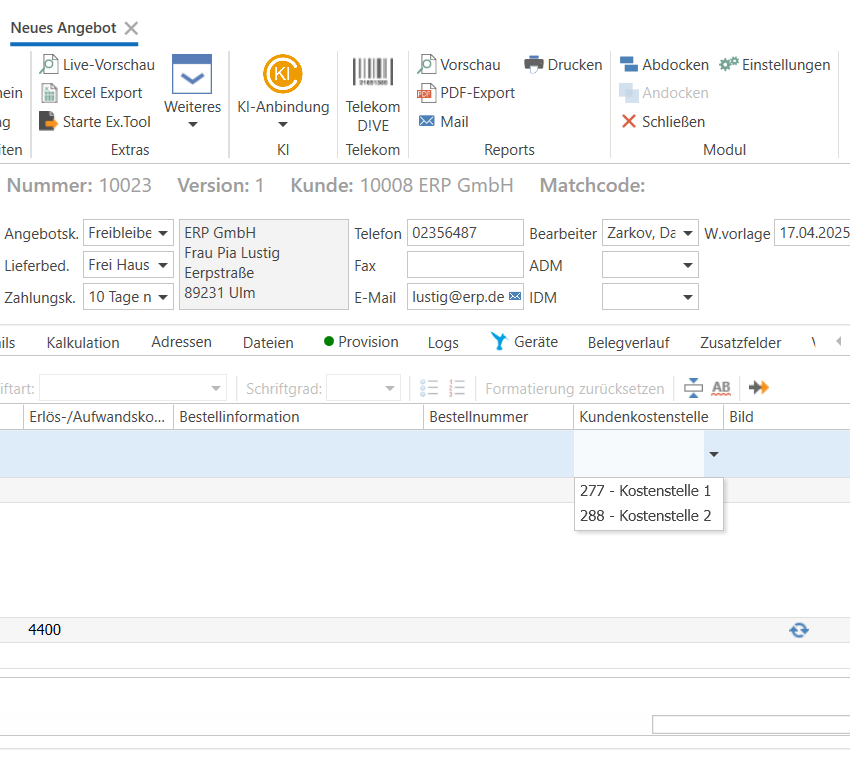Viewport: 850px width, 778px height.
Task: Open the Belegverlauf tab
Action: pyautogui.click(x=628, y=343)
